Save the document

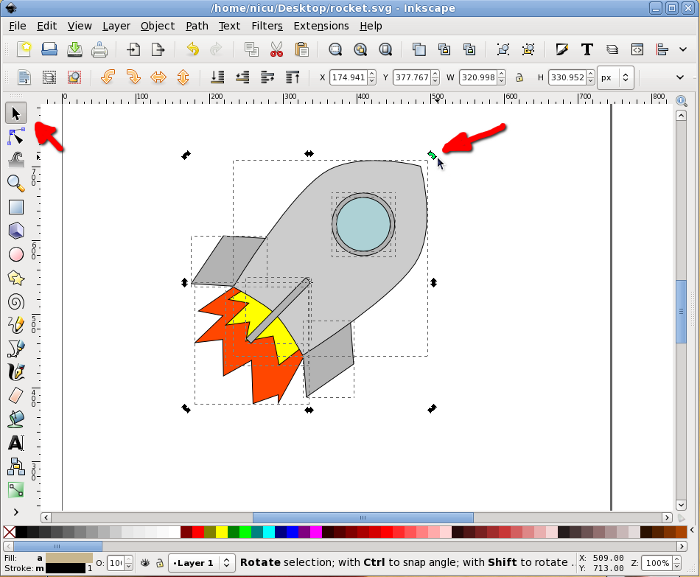(x=74, y=49)
